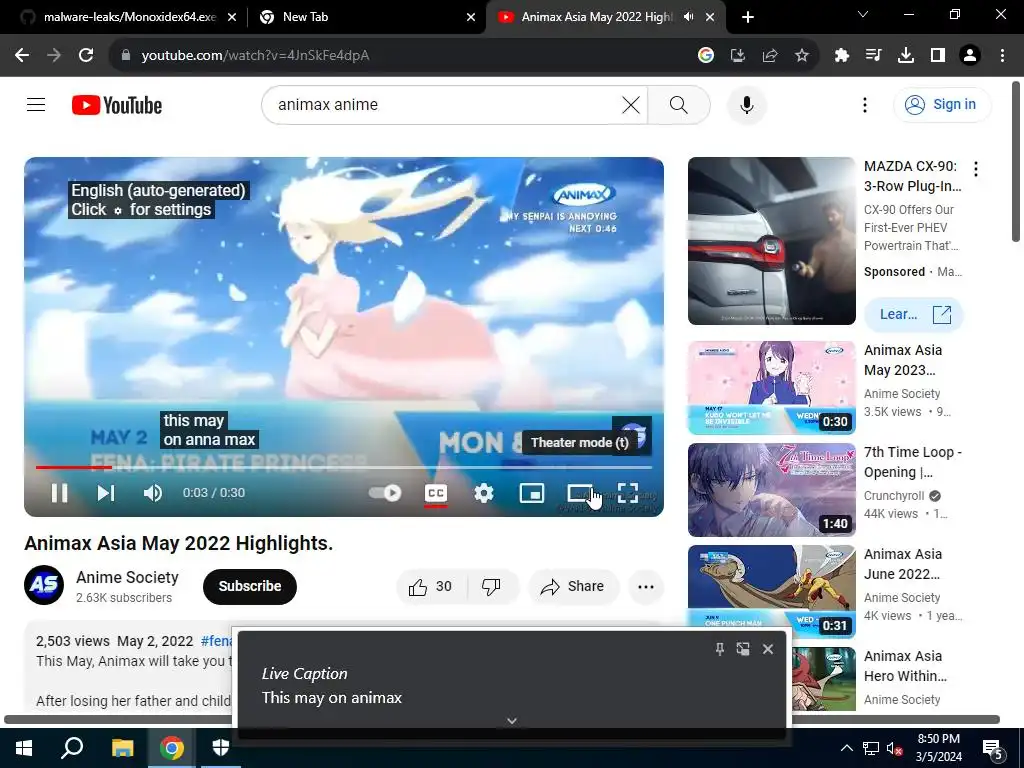Subscribe to Anime Society
Viewport: 1024px width, 768px height.
pos(249,586)
